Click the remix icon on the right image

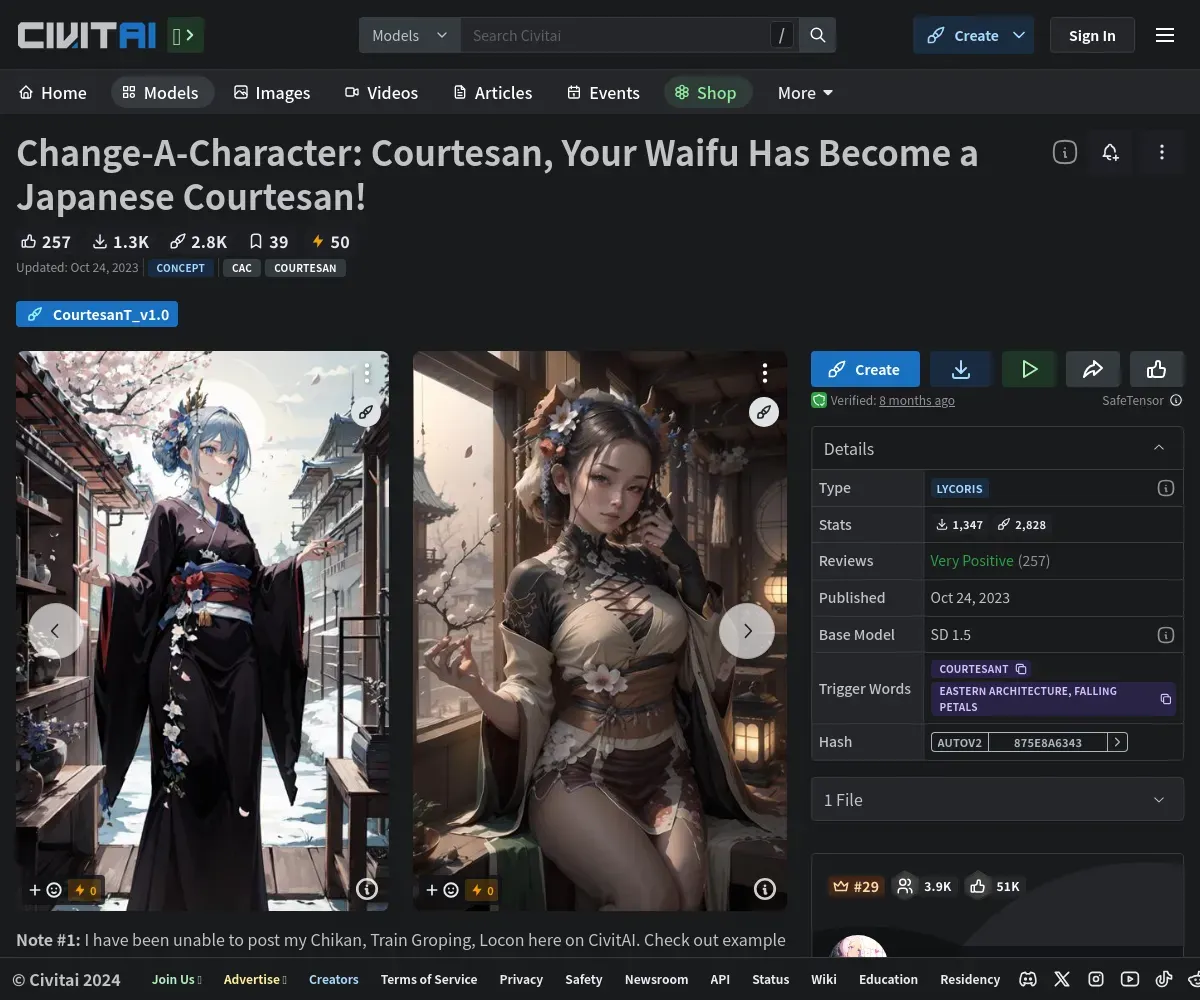pyautogui.click(x=764, y=412)
